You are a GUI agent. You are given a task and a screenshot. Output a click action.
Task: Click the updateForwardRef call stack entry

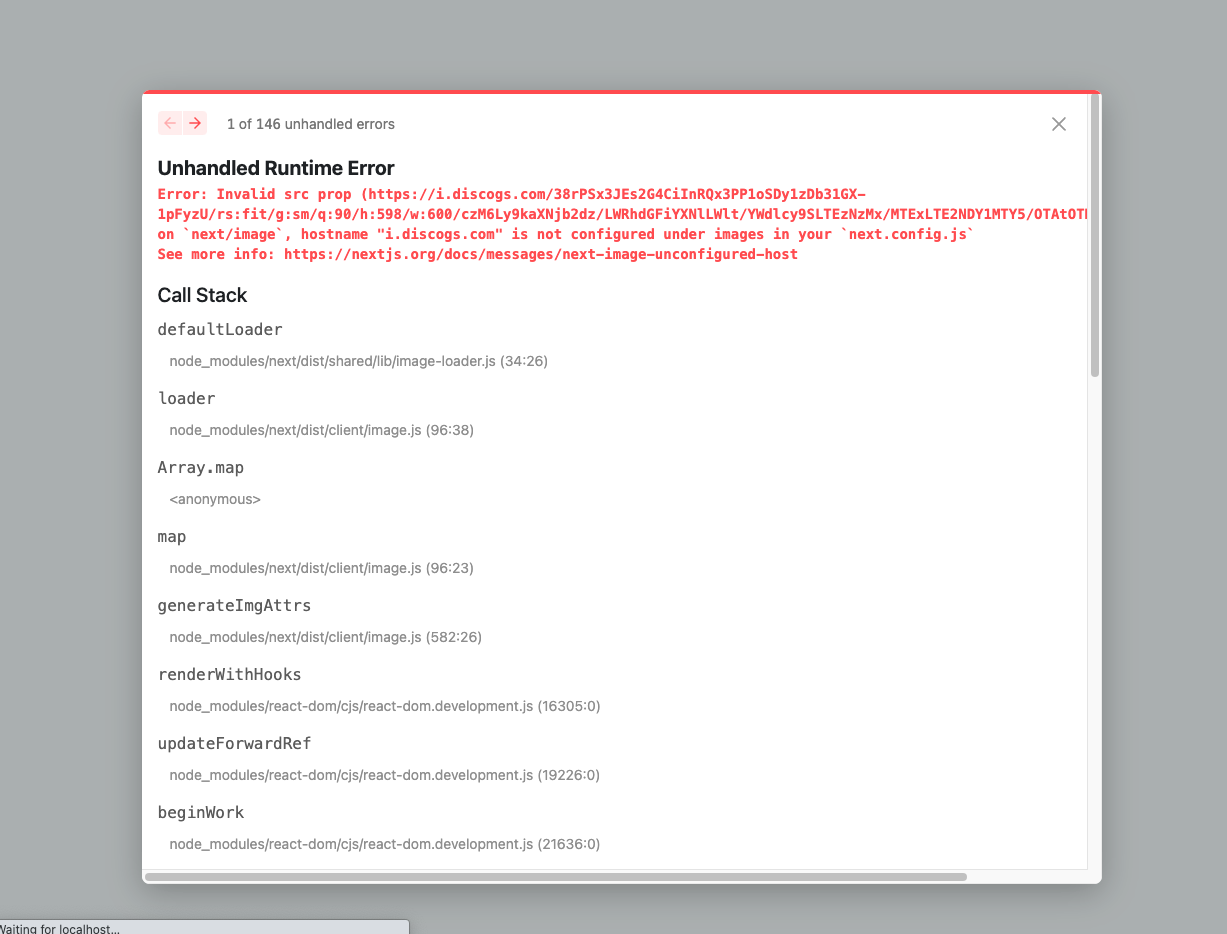[x=235, y=743]
